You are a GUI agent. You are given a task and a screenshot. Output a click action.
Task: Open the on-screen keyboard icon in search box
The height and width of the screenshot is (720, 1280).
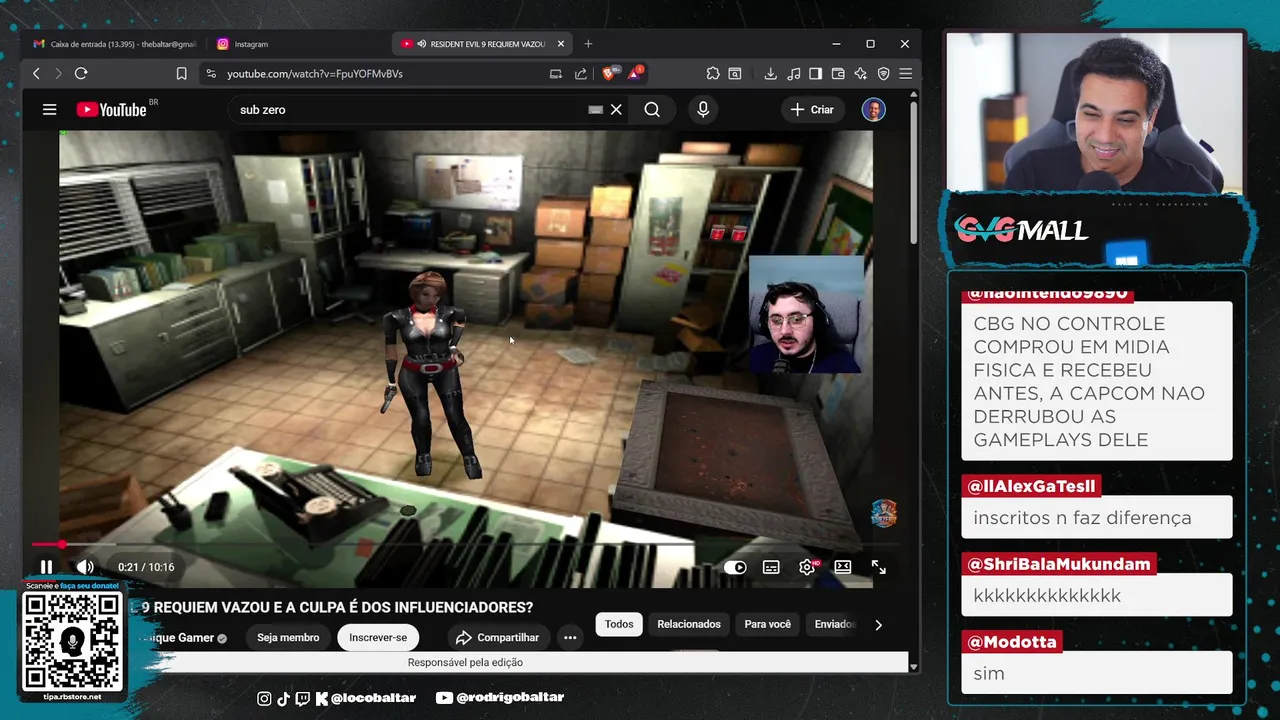[595, 110]
